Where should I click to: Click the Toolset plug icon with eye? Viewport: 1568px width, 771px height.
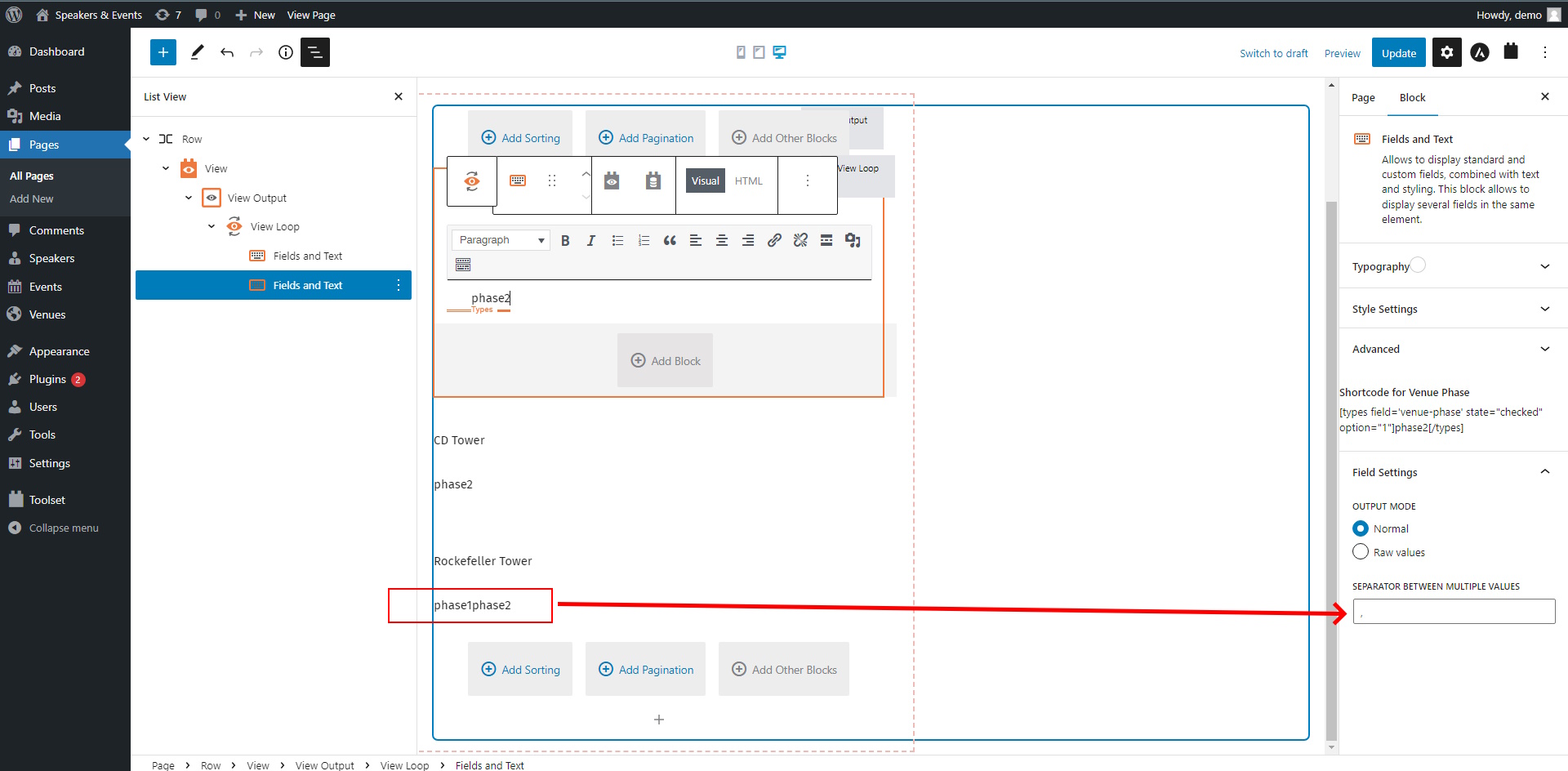coord(612,180)
